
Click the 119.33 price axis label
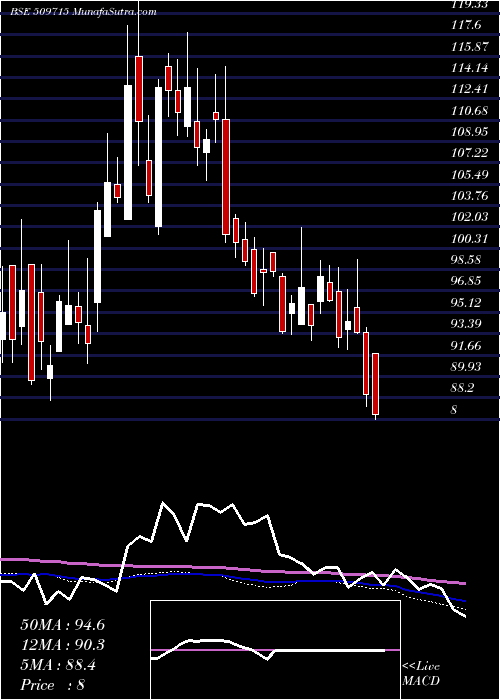[469, 4]
